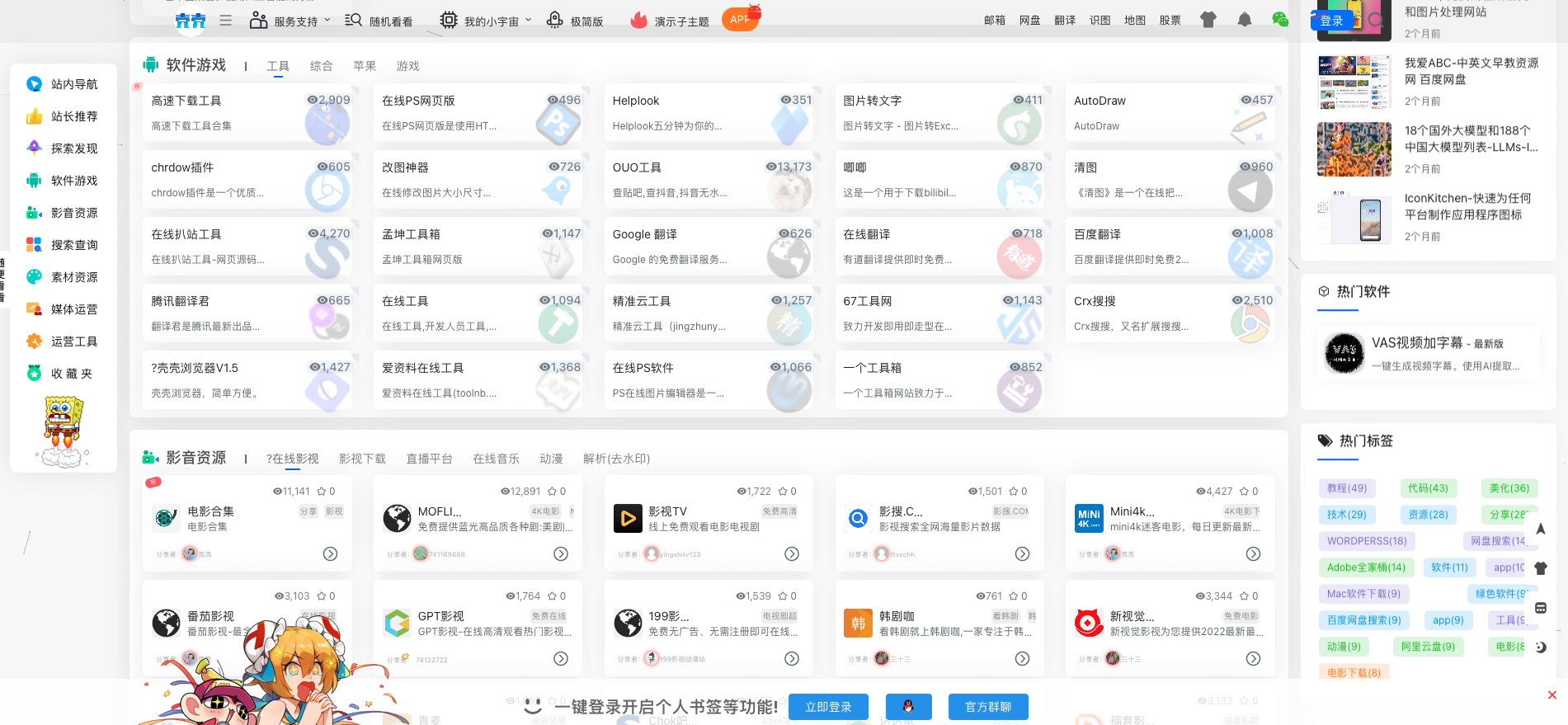The width and height of the screenshot is (1568, 725).
Task: Click the 代码(43) tag
Action: click(x=1428, y=488)
